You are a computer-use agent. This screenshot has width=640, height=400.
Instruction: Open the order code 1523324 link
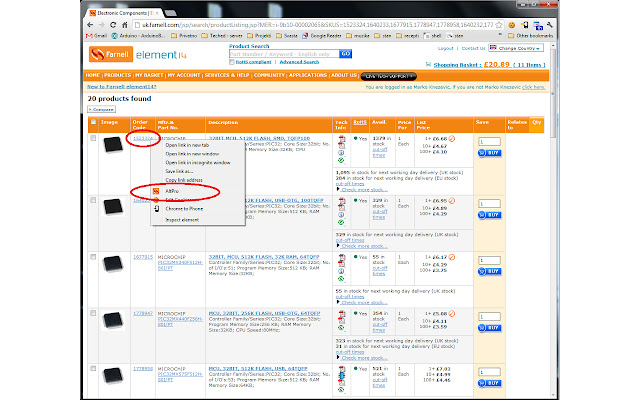click(x=143, y=138)
